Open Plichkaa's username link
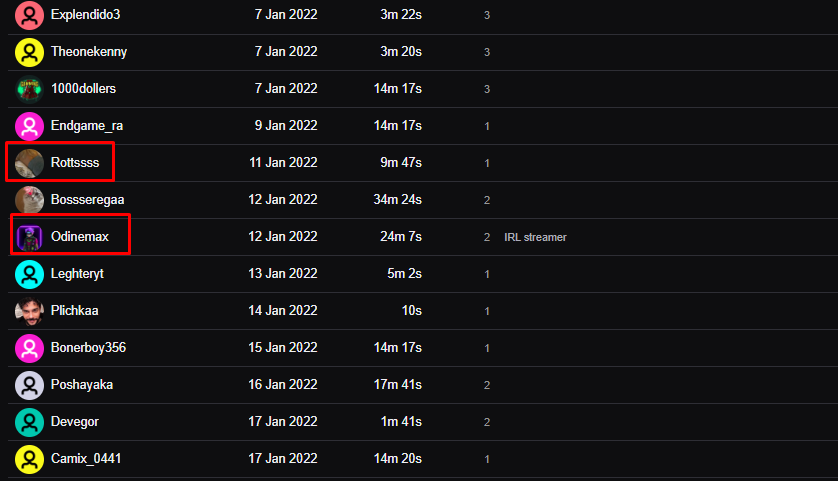838x481 pixels. pos(74,311)
